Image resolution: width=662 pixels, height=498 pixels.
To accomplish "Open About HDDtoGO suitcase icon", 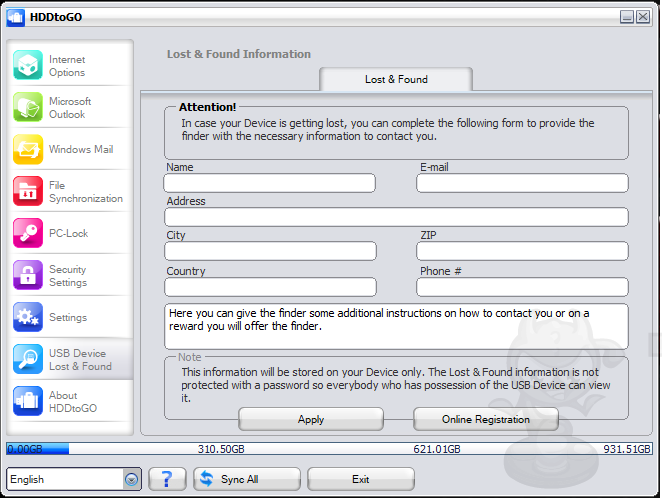I will coord(28,401).
